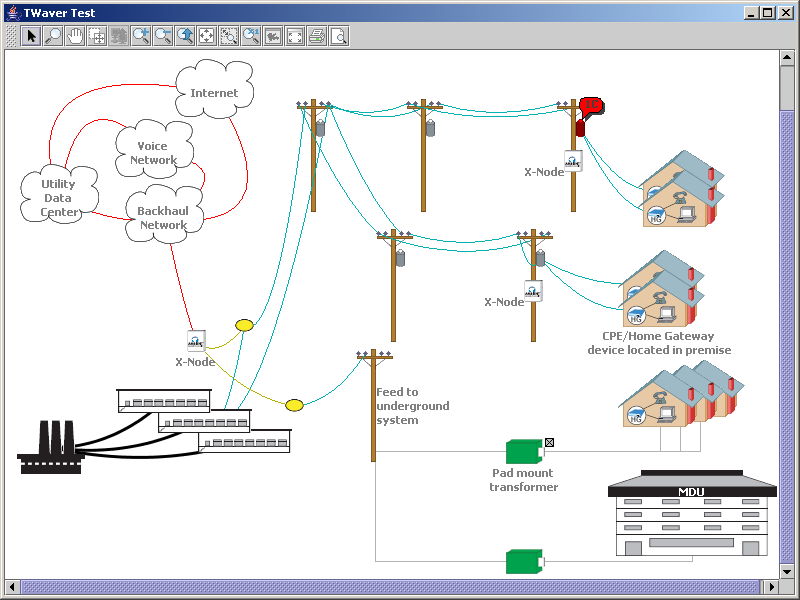Click the vertical scrollbar down arrow
Screen dimensions: 800x600
[x=787, y=571]
